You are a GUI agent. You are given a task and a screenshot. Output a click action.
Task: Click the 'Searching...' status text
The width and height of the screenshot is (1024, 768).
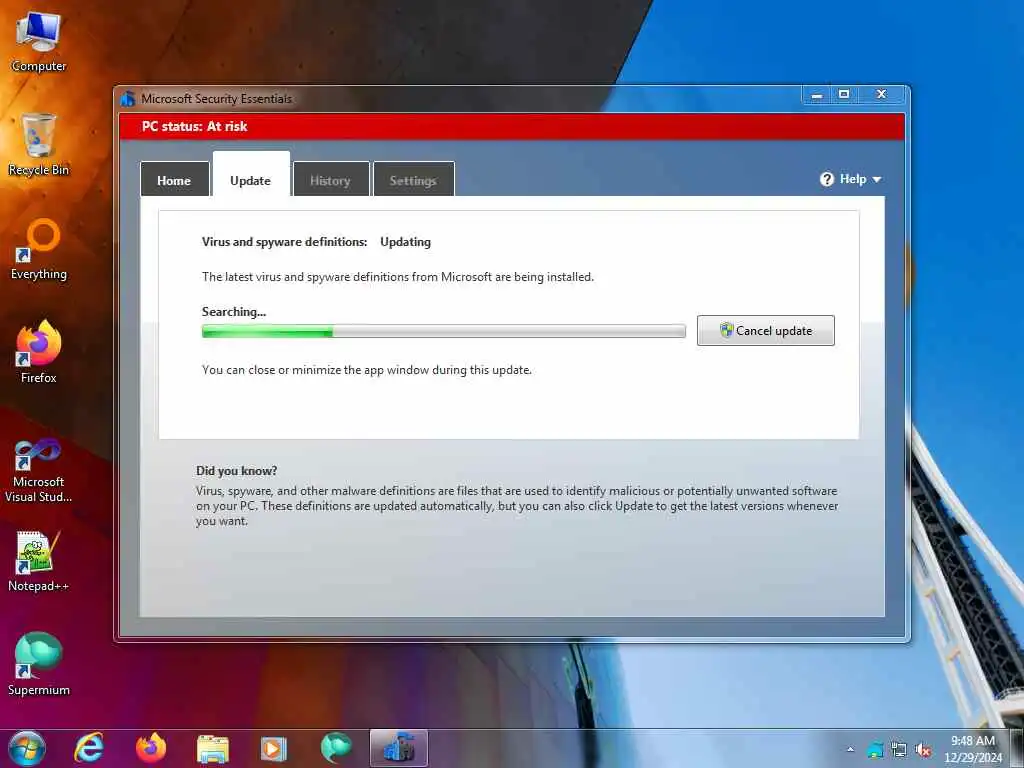point(234,312)
